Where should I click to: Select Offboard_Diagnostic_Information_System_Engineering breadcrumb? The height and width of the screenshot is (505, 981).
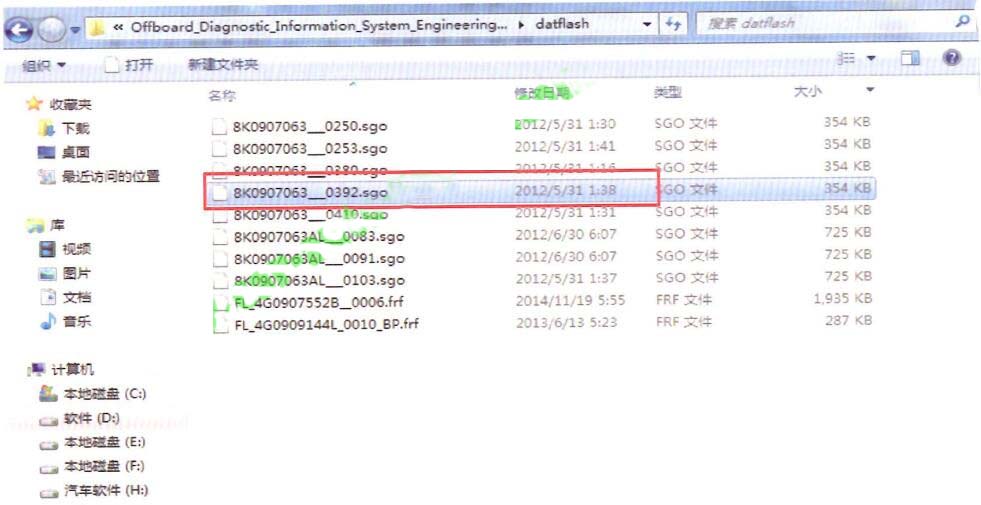pos(318,26)
